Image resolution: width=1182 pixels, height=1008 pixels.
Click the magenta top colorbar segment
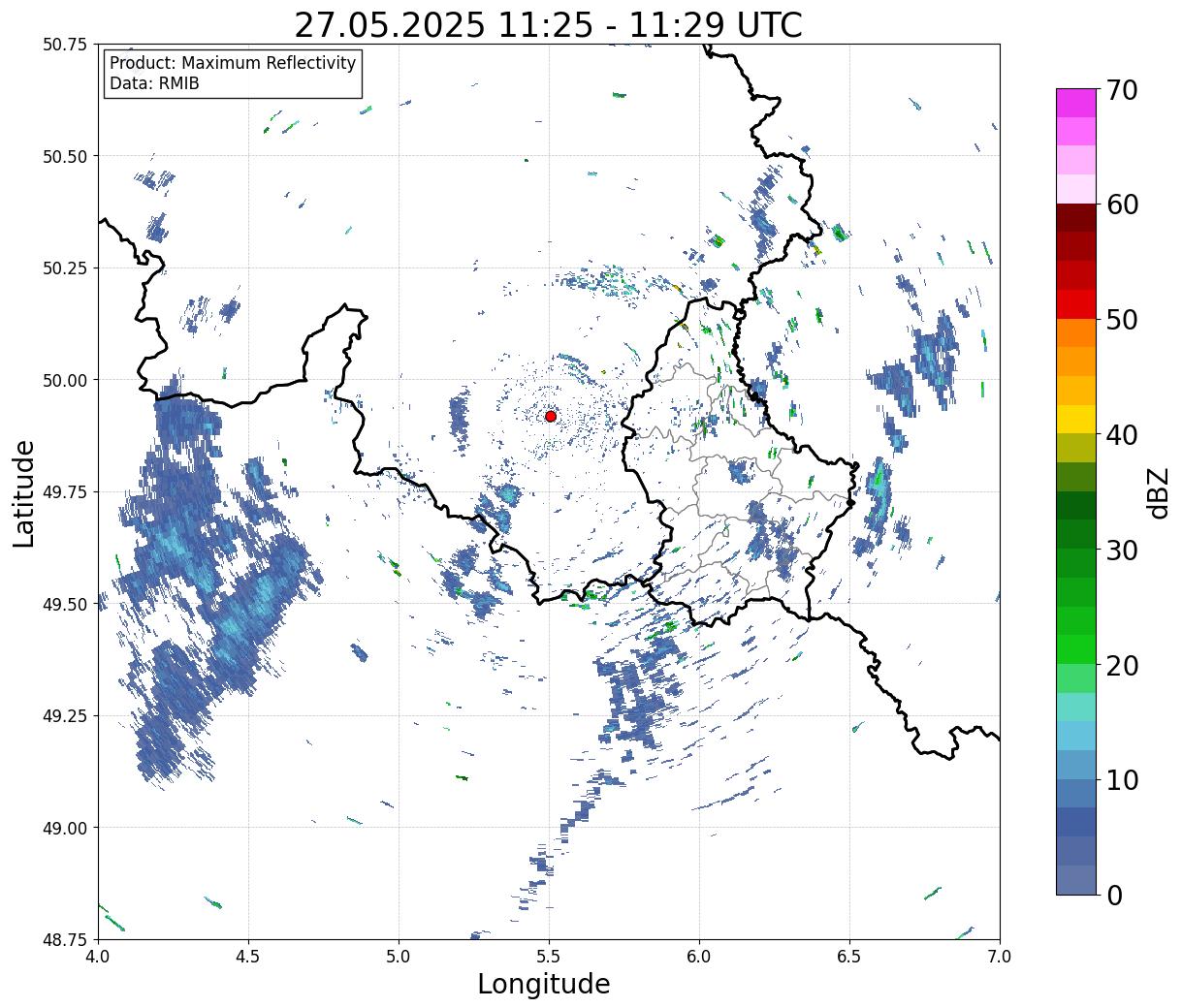pos(1076,103)
